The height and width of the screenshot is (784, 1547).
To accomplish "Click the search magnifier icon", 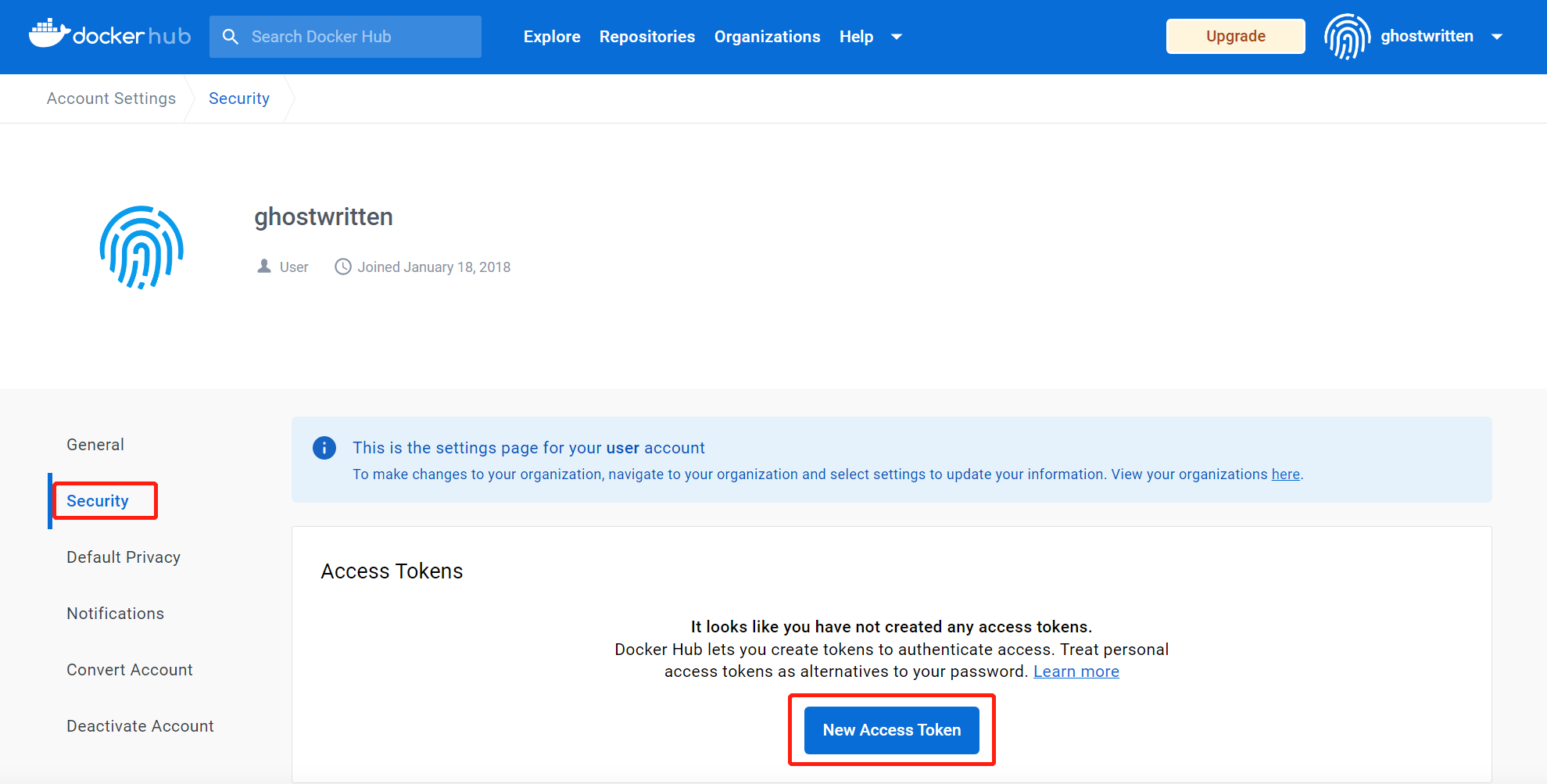I will point(231,37).
